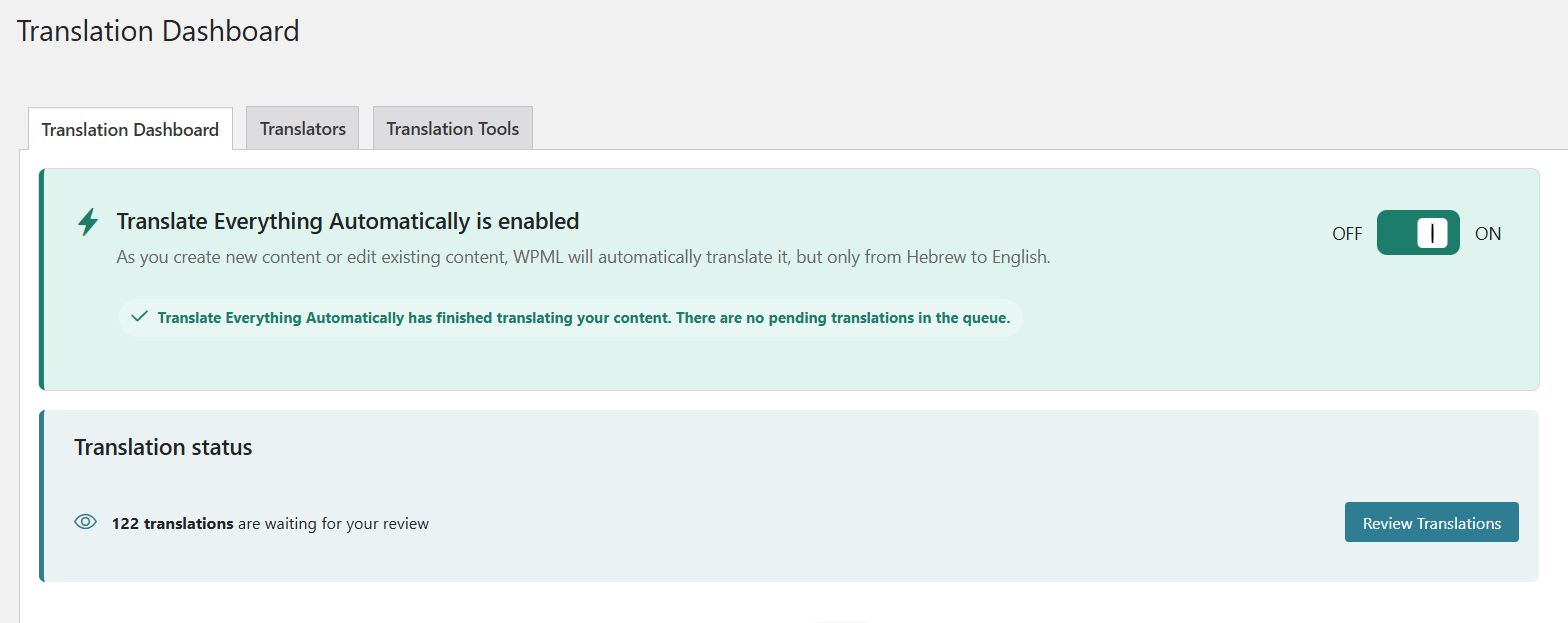Switch to the Translators tab

[x=302, y=129]
